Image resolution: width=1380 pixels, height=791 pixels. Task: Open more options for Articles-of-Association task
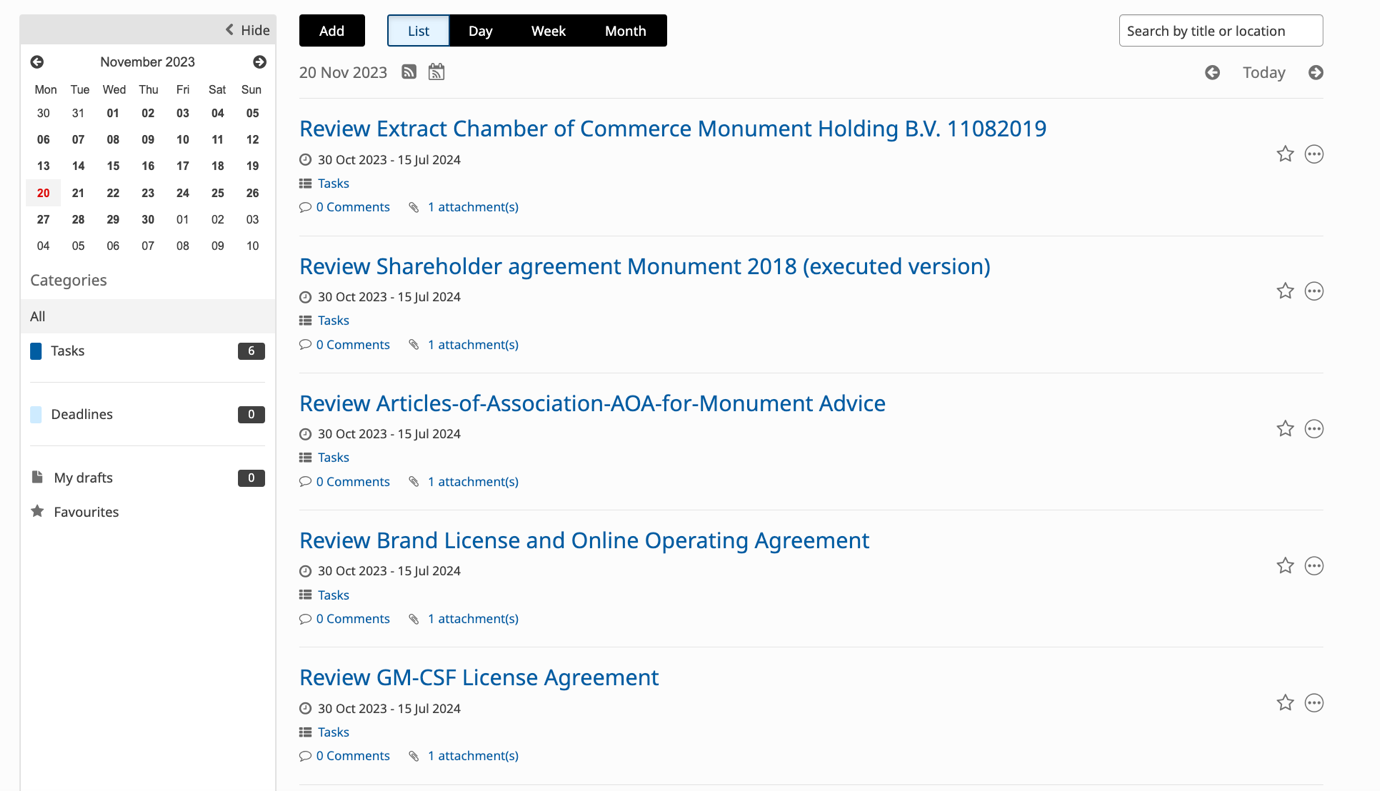[x=1314, y=429]
